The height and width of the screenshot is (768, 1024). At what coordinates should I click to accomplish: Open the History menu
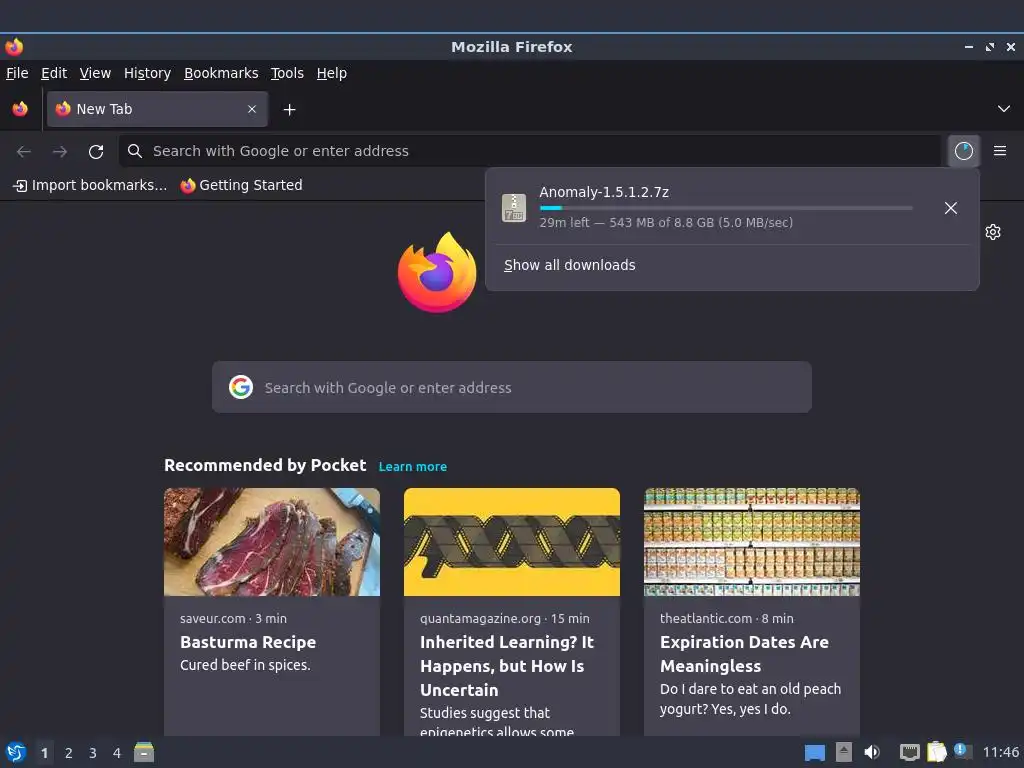pyautogui.click(x=147, y=73)
